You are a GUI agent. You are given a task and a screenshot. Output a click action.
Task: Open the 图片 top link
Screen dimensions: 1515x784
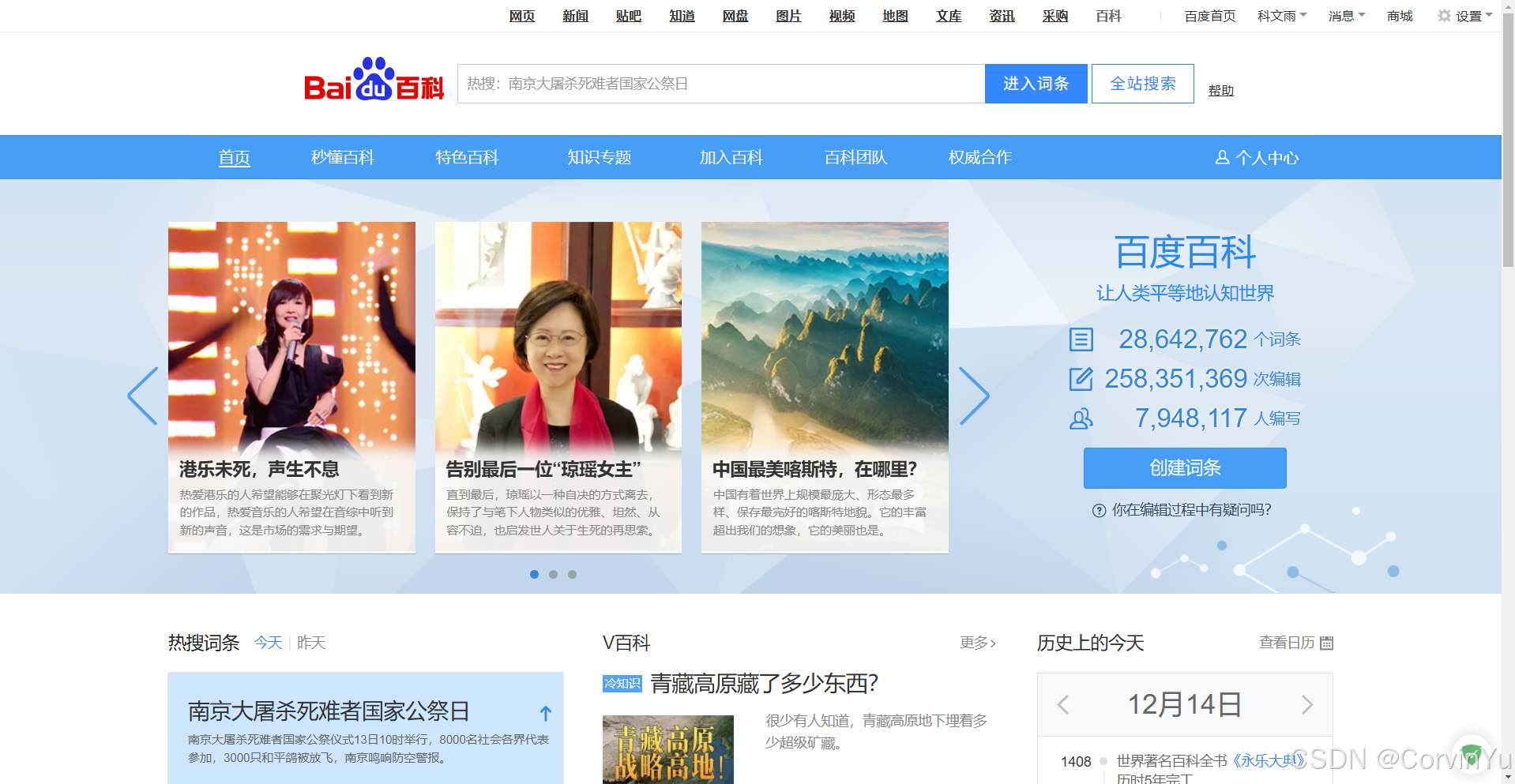[x=788, y=16]
